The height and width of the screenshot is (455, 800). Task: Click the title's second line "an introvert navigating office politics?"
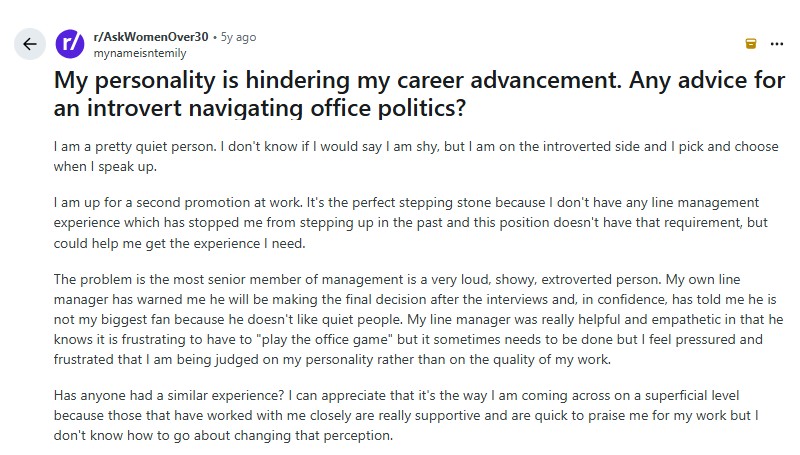[260, 108]
